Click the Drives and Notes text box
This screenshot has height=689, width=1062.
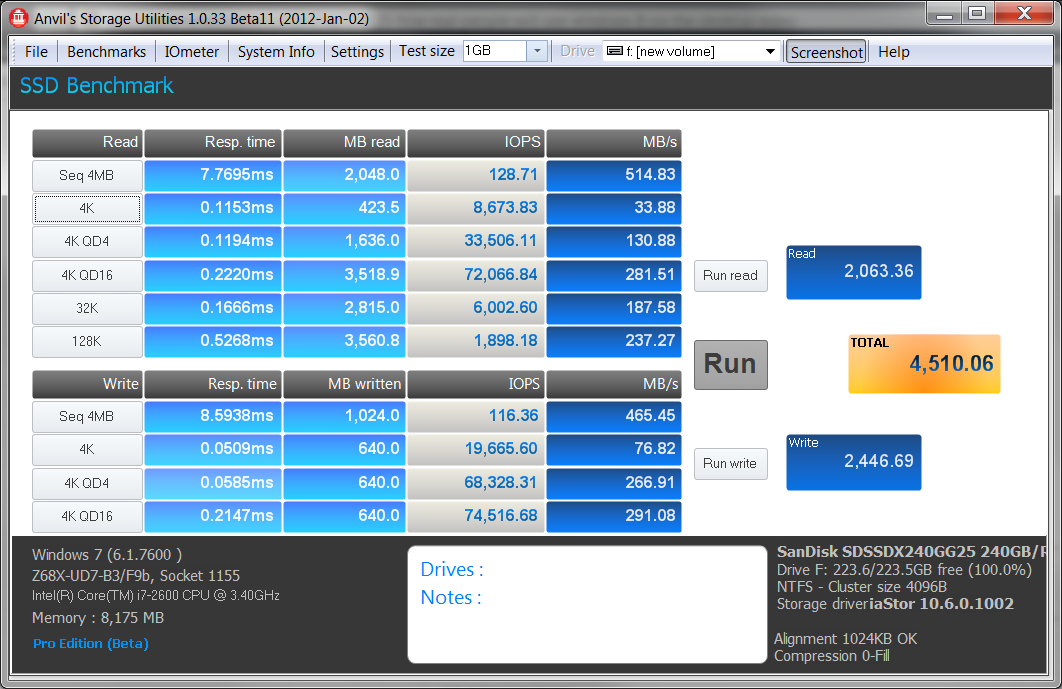[587, 604]
